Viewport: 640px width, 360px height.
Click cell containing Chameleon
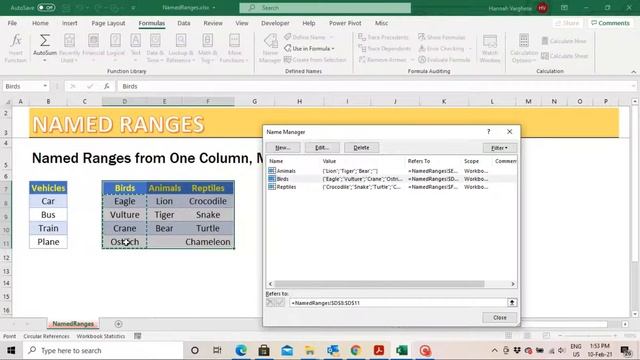(x=208, y=242)
